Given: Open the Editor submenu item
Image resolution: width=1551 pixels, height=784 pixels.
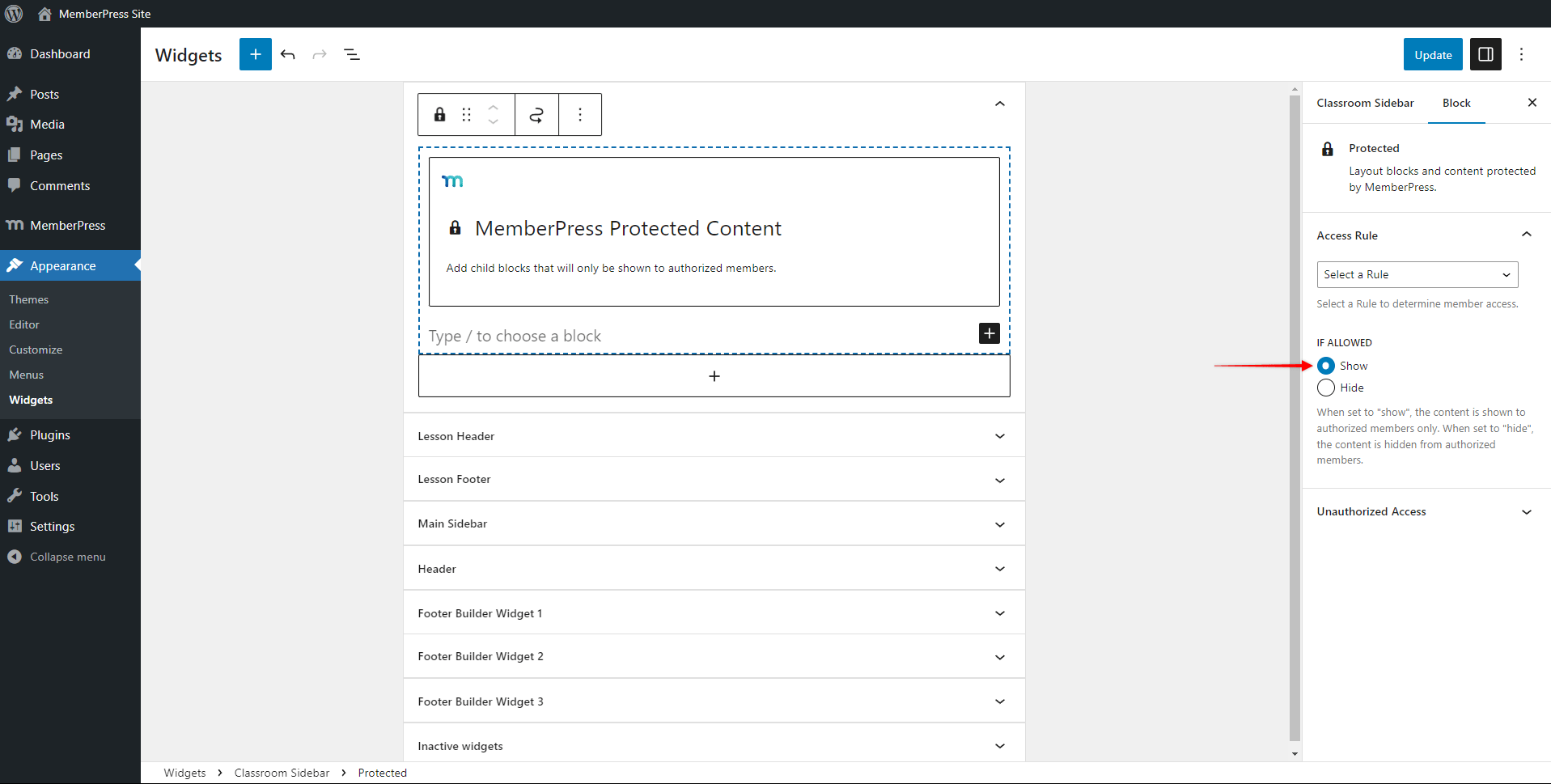Looking at the screenshot, I should point(24,324).
